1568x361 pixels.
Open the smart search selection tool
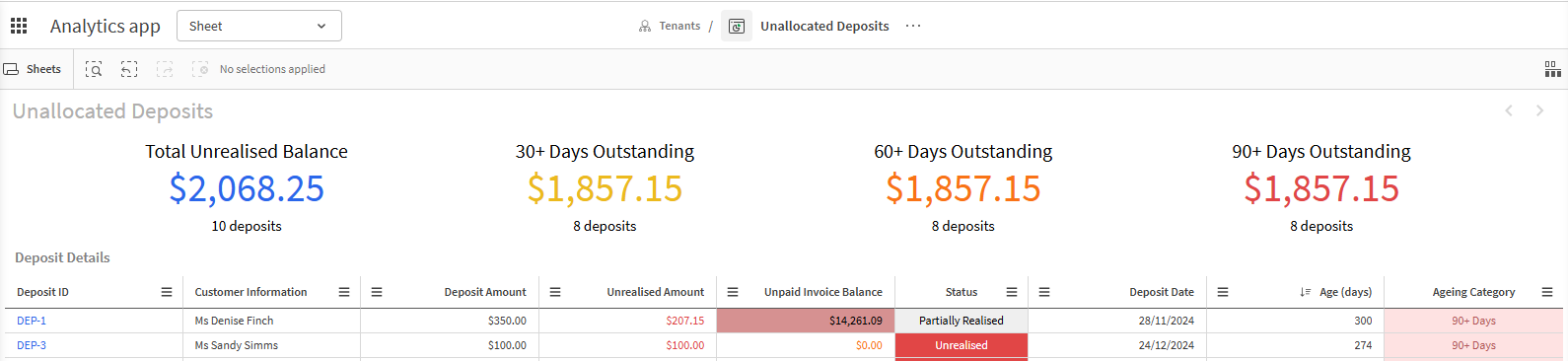pos(94,69)
